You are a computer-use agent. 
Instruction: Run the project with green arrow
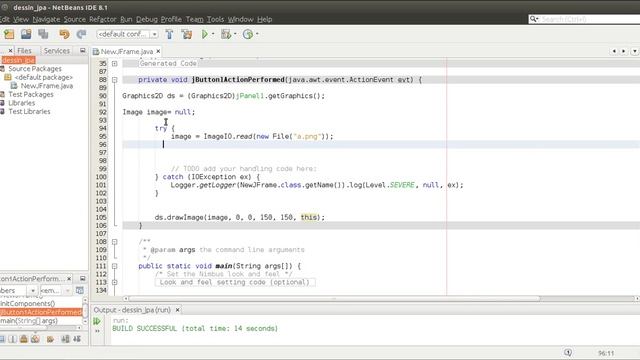[204, 34]
